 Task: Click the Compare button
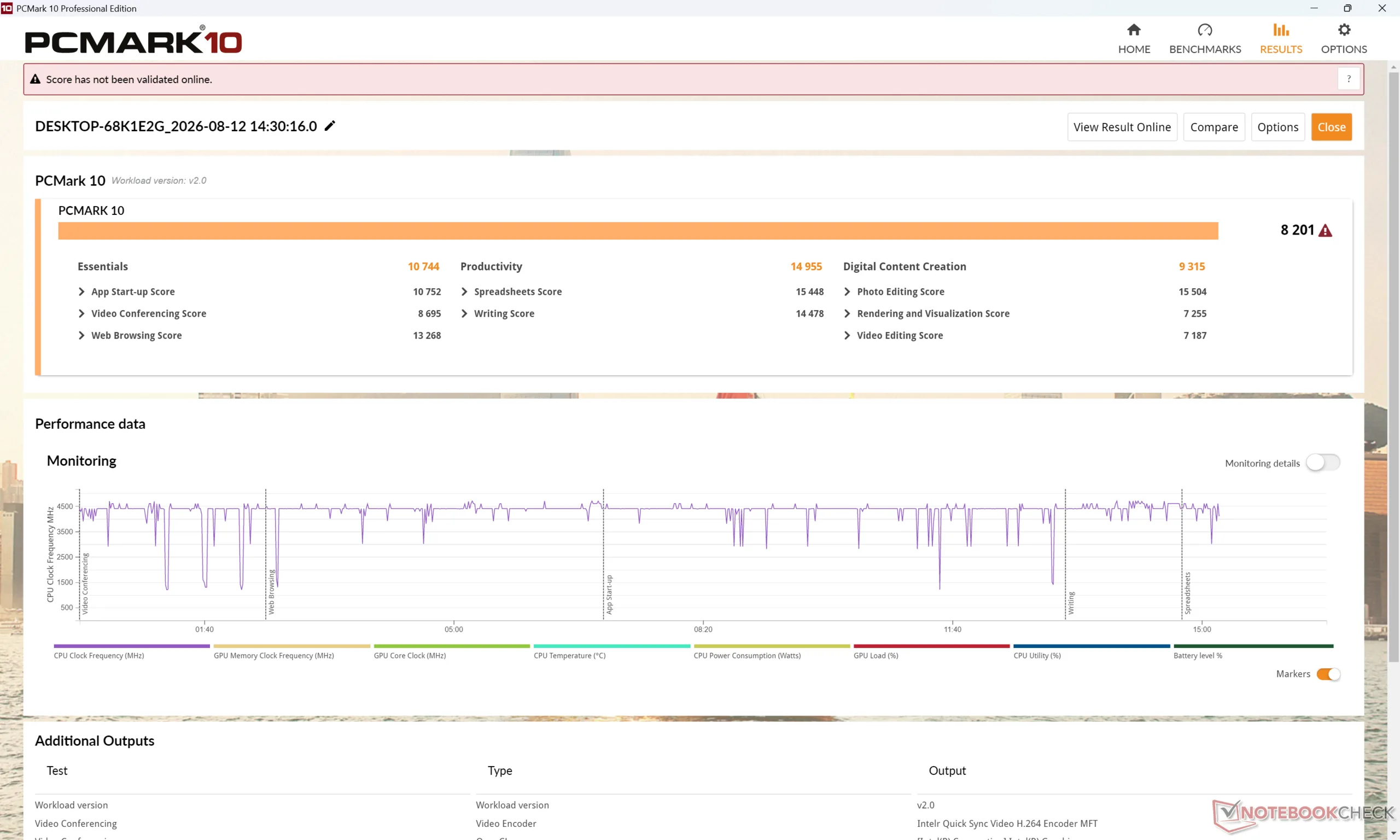[x=1214, y=127]
